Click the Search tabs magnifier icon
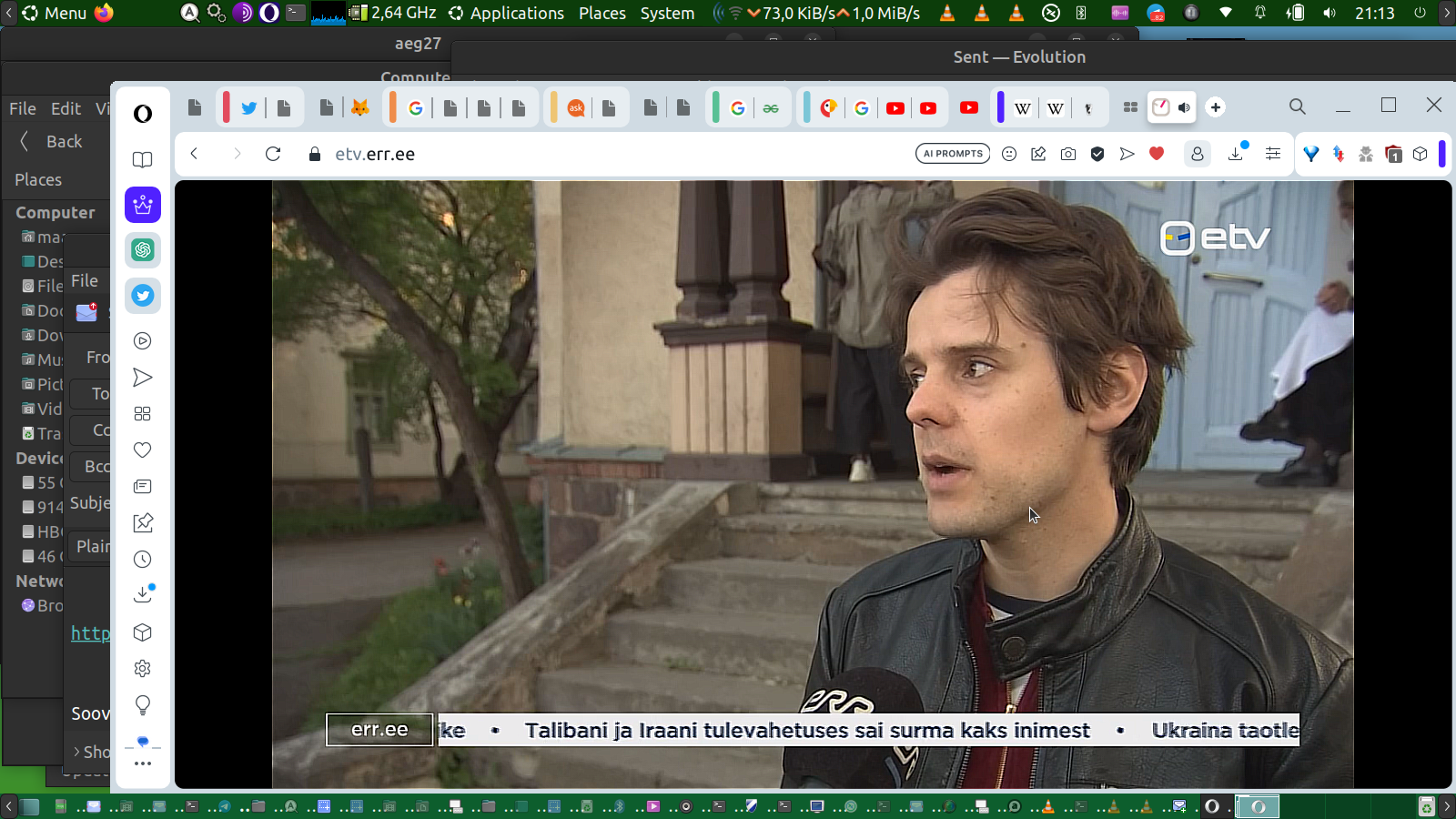Viewport: 1456px width, 819px height. click(1298, 106)
